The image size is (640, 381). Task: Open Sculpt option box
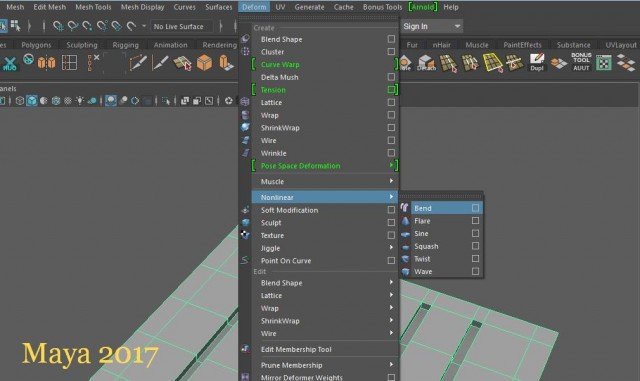coord(391,223)
